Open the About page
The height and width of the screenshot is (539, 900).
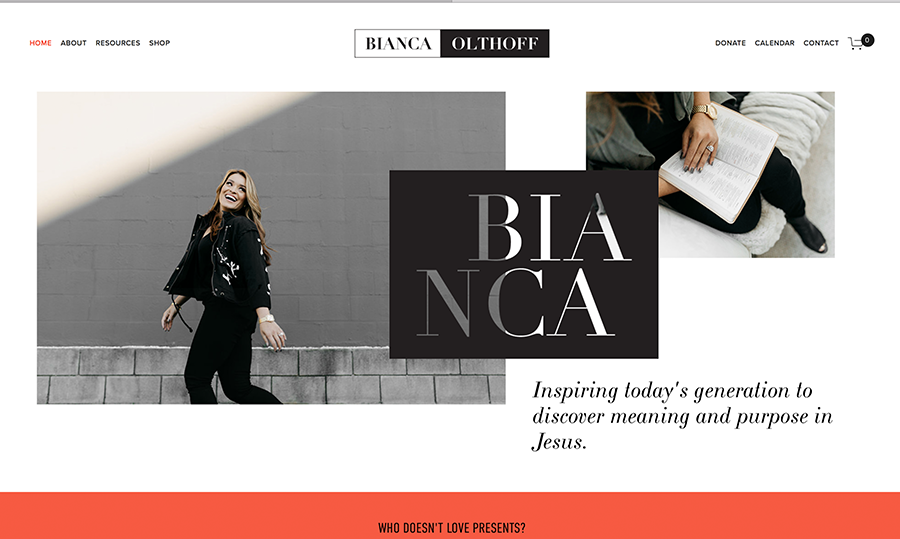73,43
